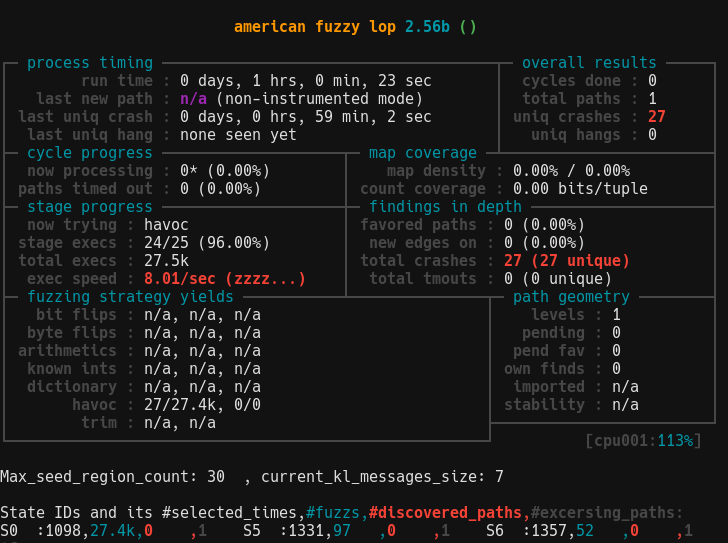Click the 'S5' state ID entry
728x543 pixels.
[252, 530]
